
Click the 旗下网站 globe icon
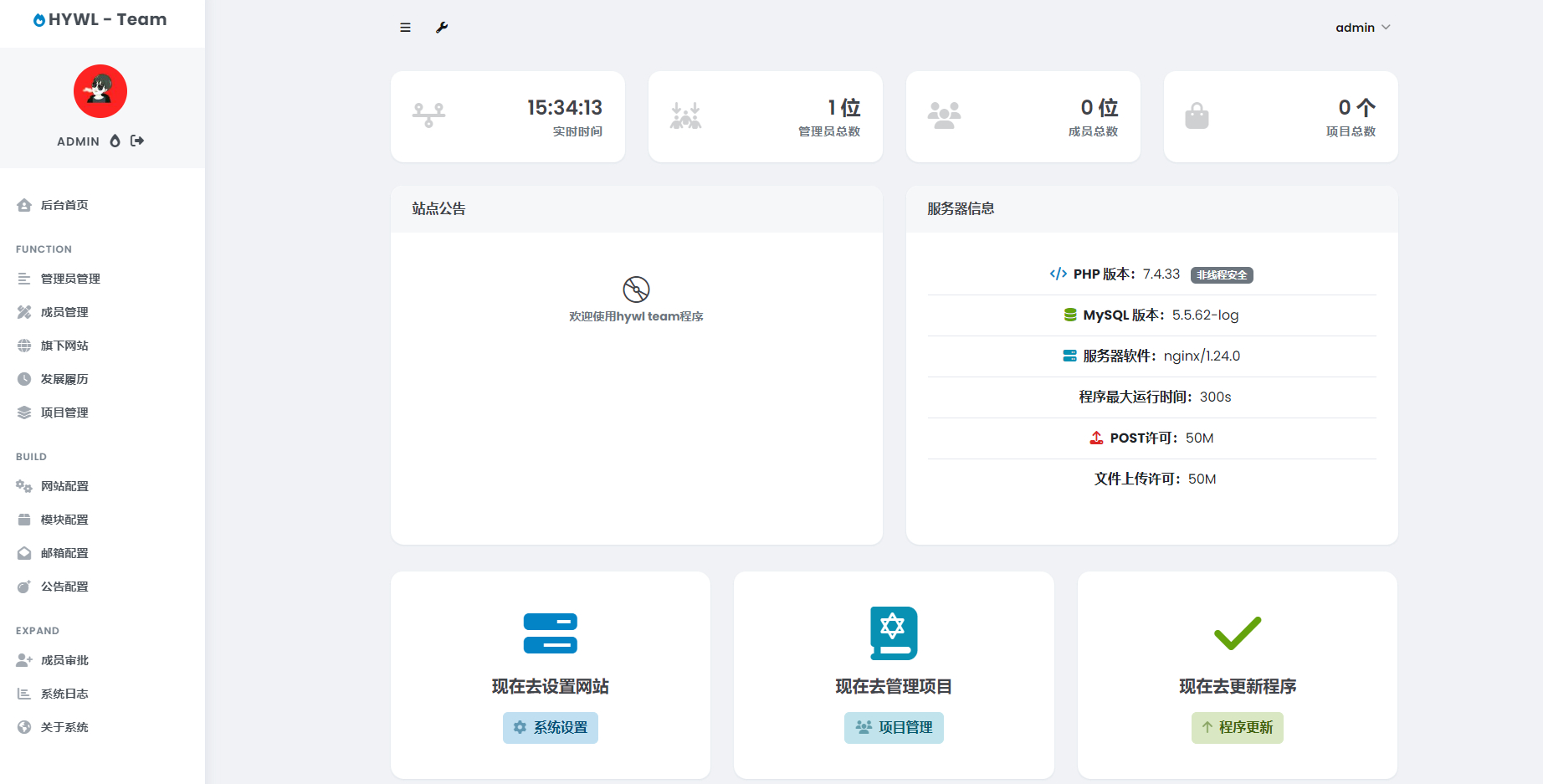[x=23, y=346]
